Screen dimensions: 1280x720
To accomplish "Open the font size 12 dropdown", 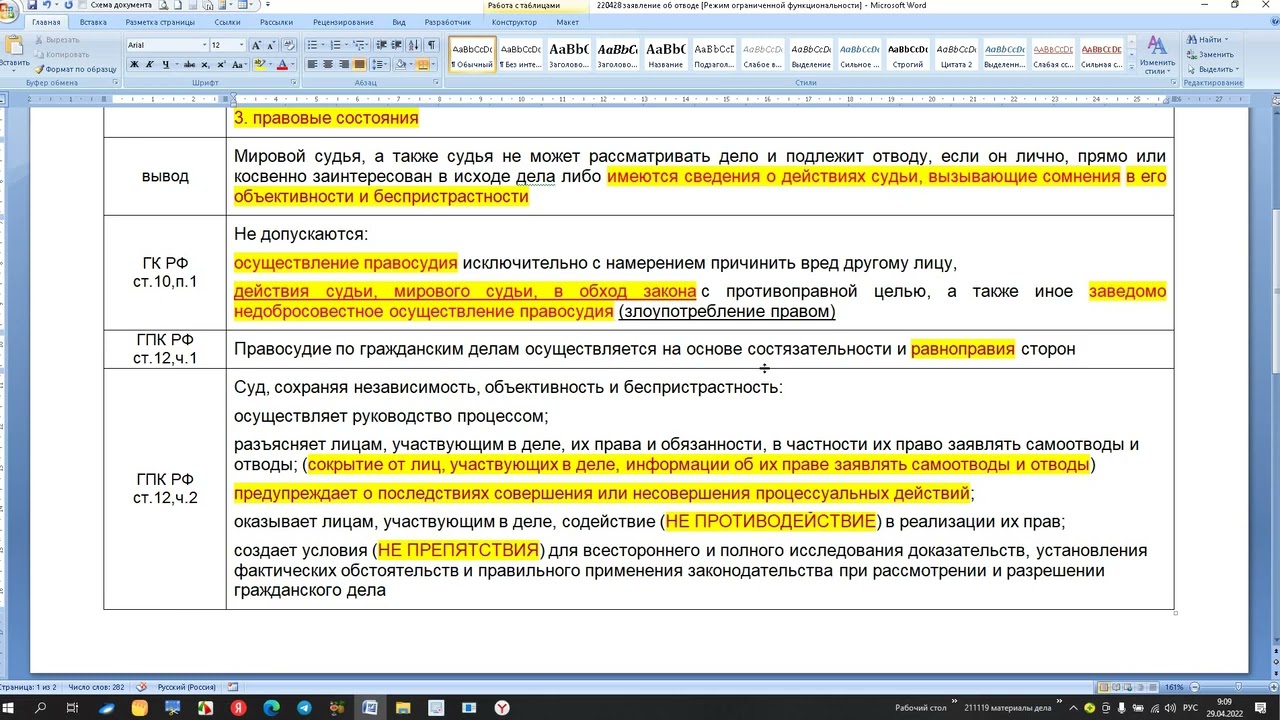I will tap(241, 45).
